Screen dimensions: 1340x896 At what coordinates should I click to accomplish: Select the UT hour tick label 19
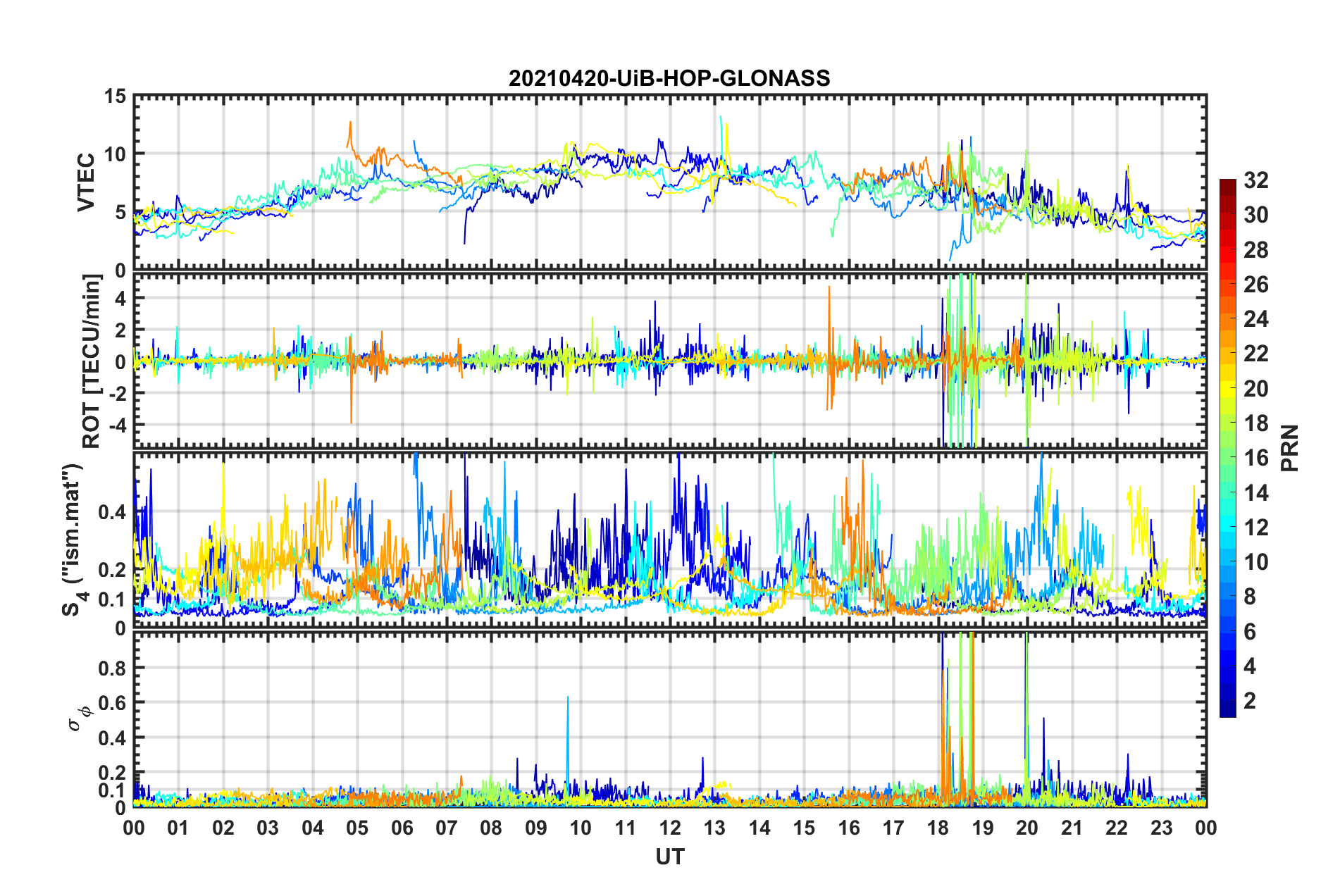(x=983, y=828)
